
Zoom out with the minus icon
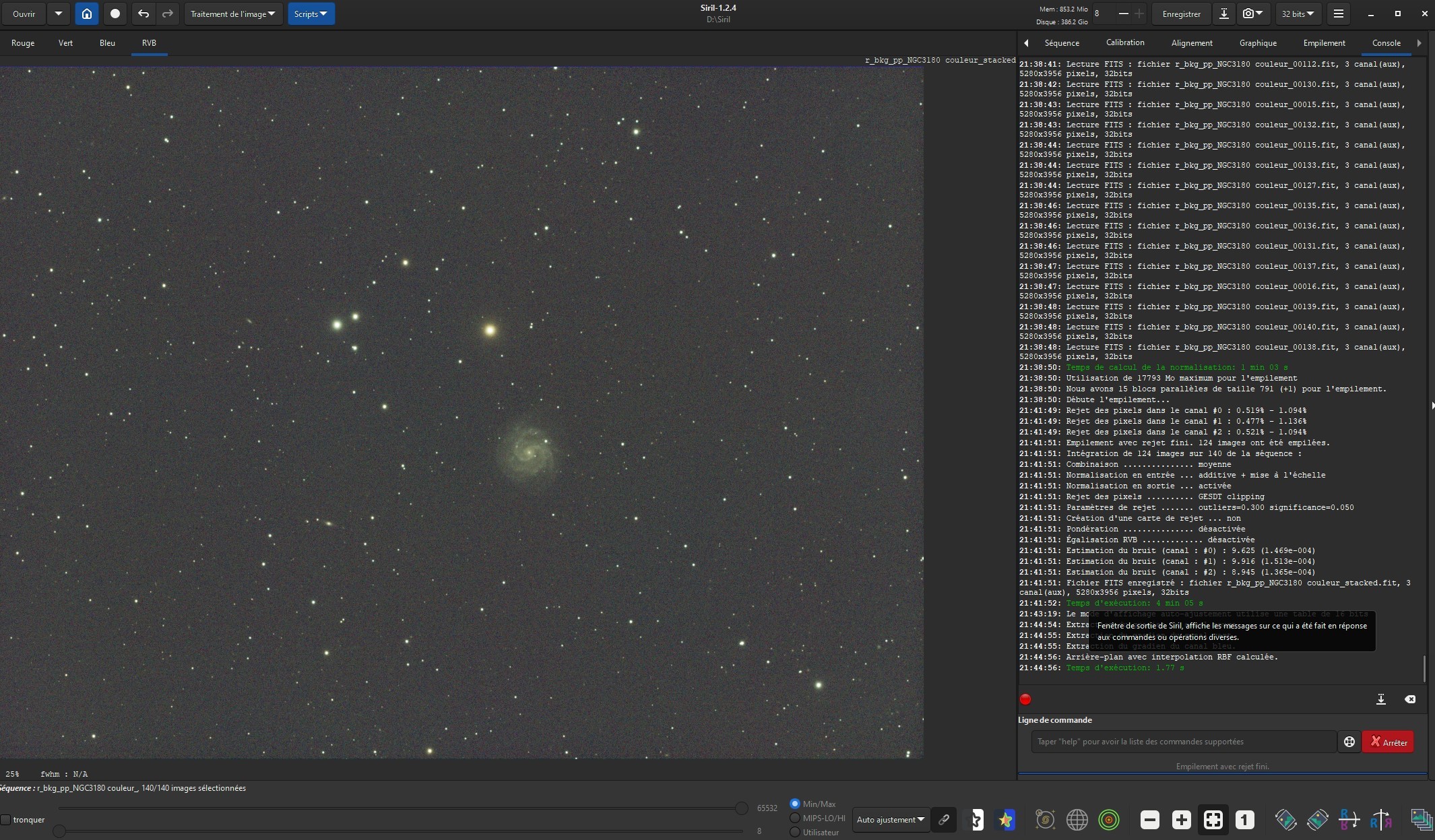click(1150, 820)
